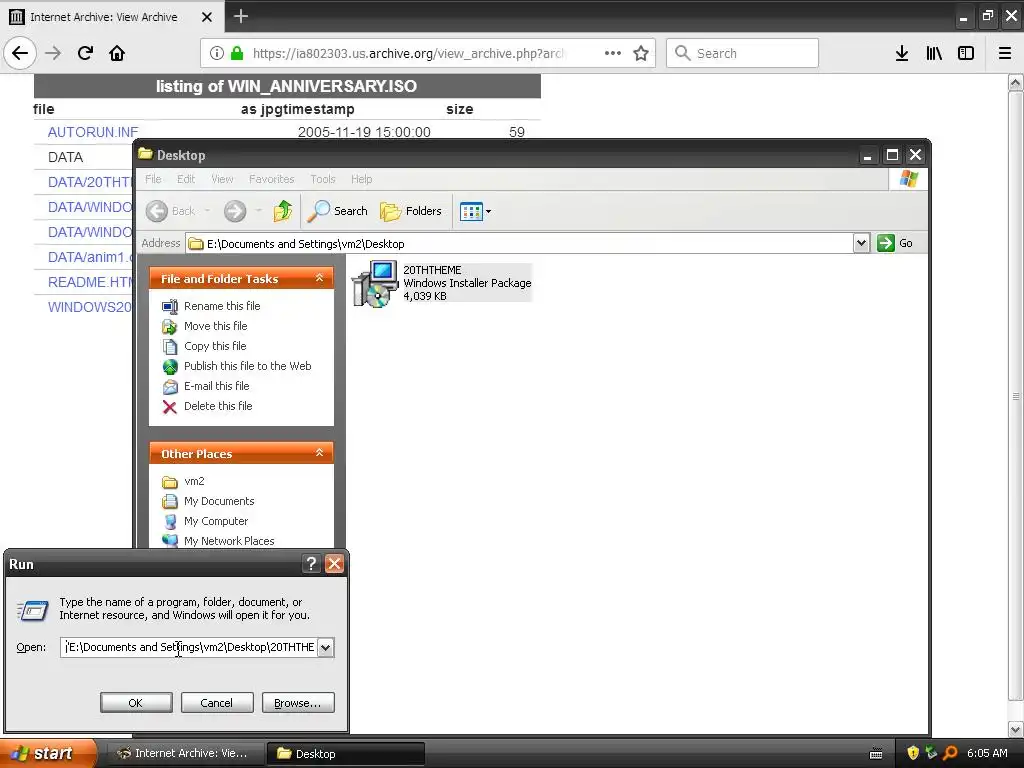Viewport: 1024px width, 768px height.
Task: Open Explorer Favorites menu
Action: 272,179
